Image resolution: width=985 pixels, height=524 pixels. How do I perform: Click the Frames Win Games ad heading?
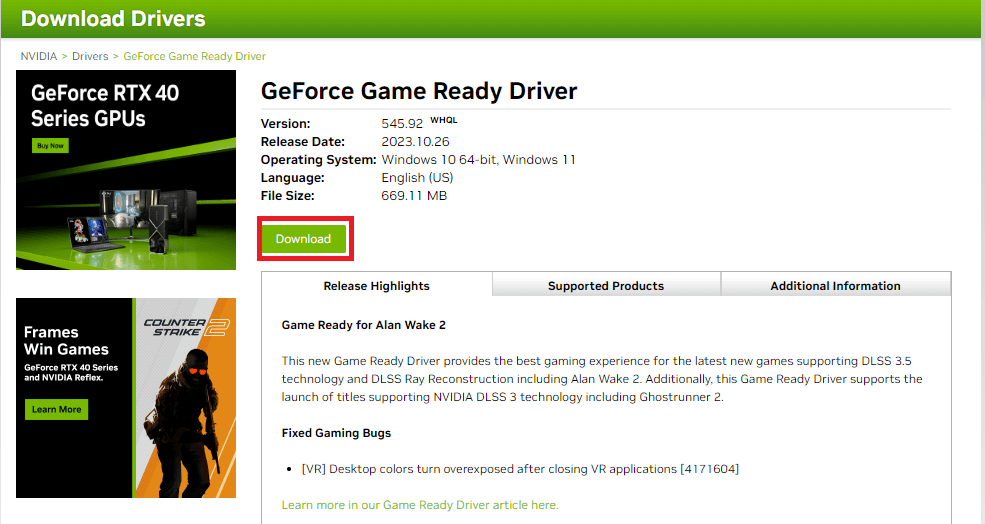click(66, 341)
